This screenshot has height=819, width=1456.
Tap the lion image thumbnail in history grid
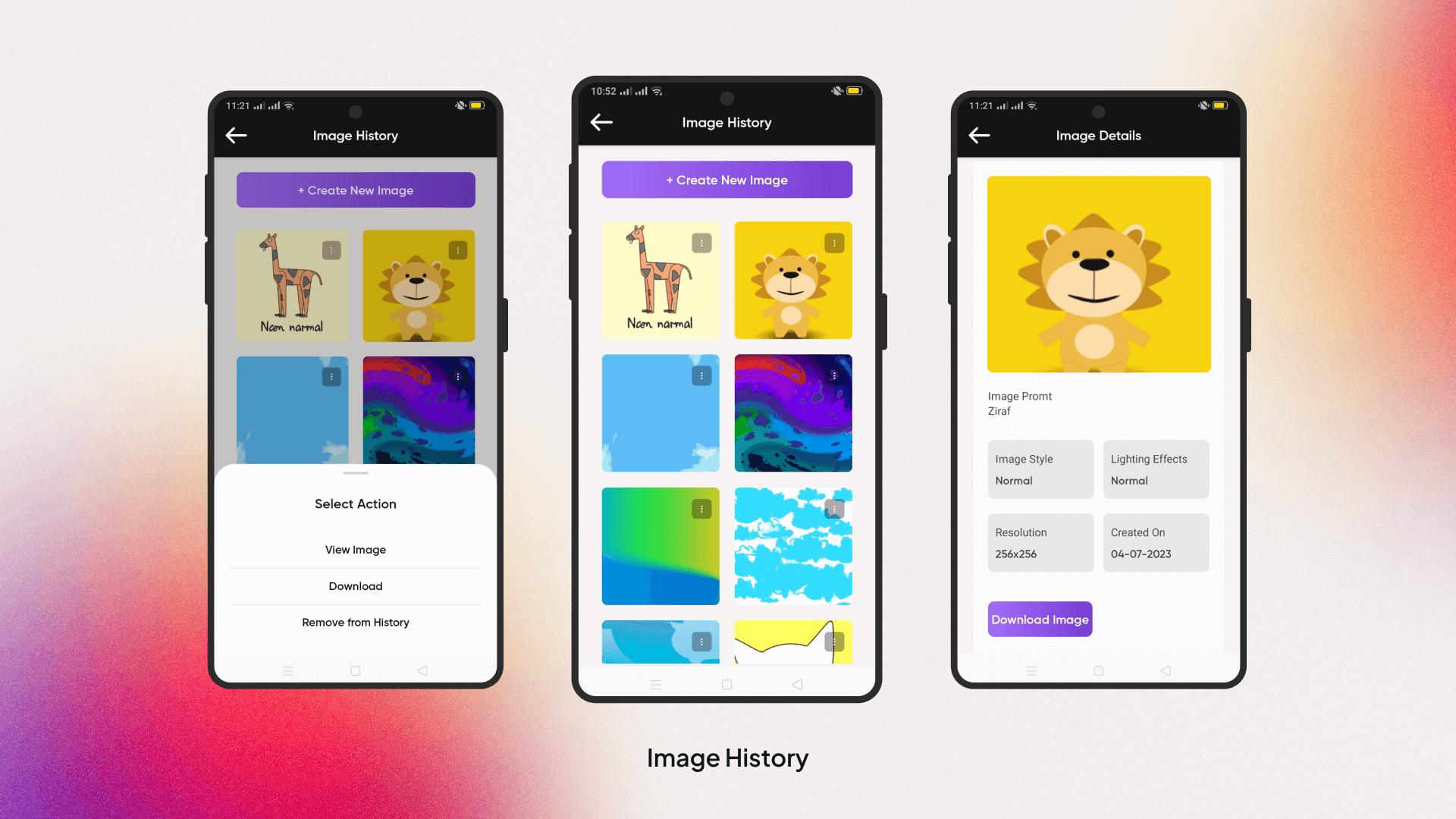click(x=793, y=280)
